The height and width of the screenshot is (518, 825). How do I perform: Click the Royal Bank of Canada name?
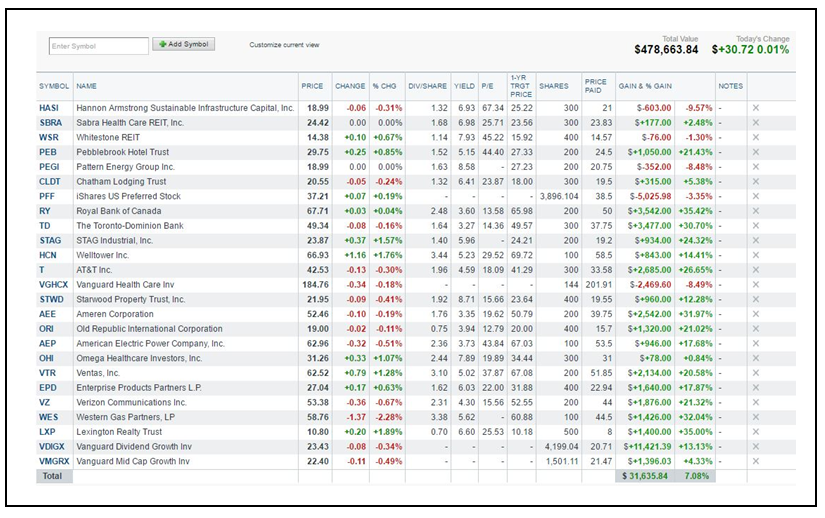(x=119, y=211)
